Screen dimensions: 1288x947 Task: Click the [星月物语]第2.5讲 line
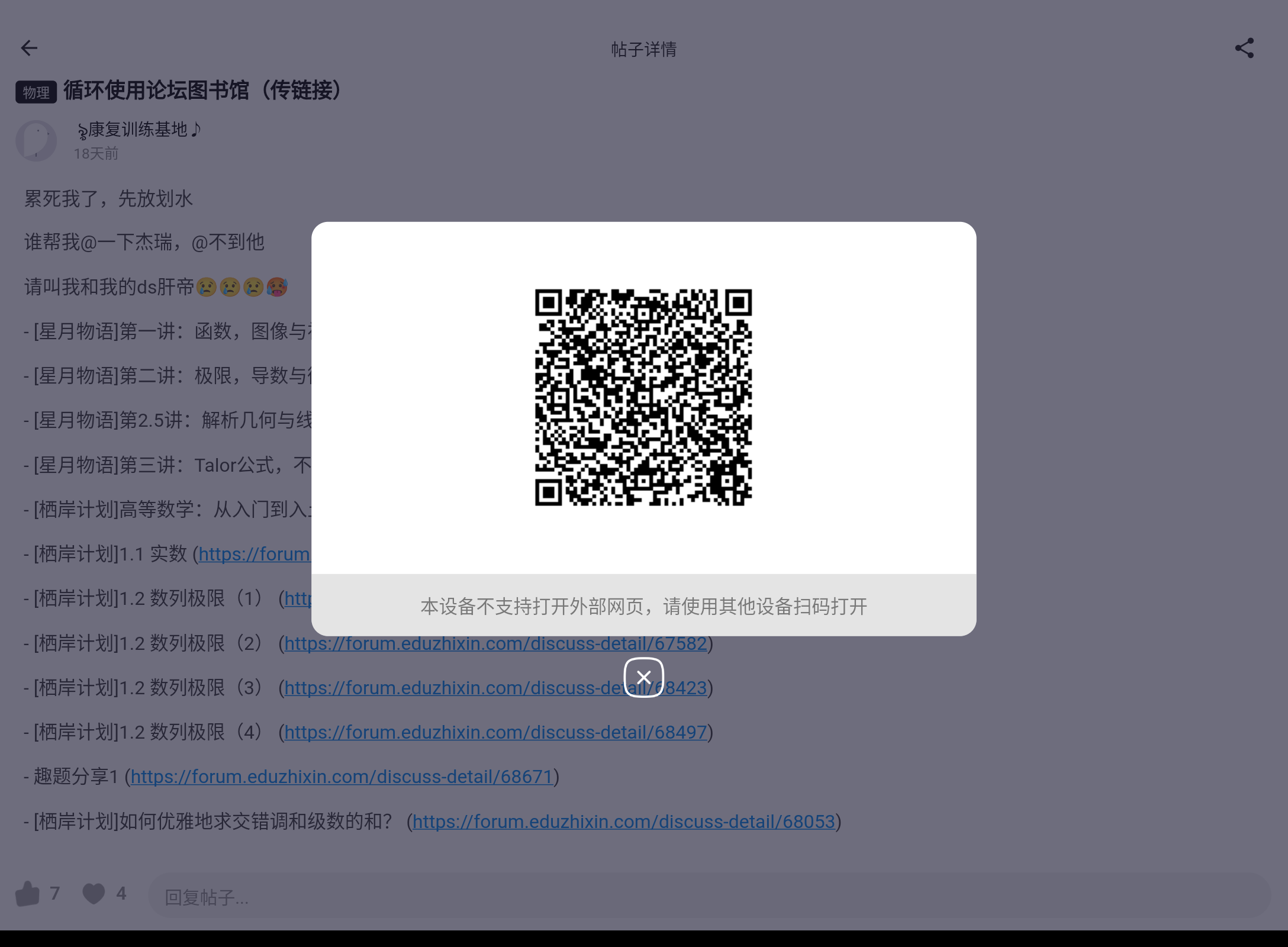[168, 420]
